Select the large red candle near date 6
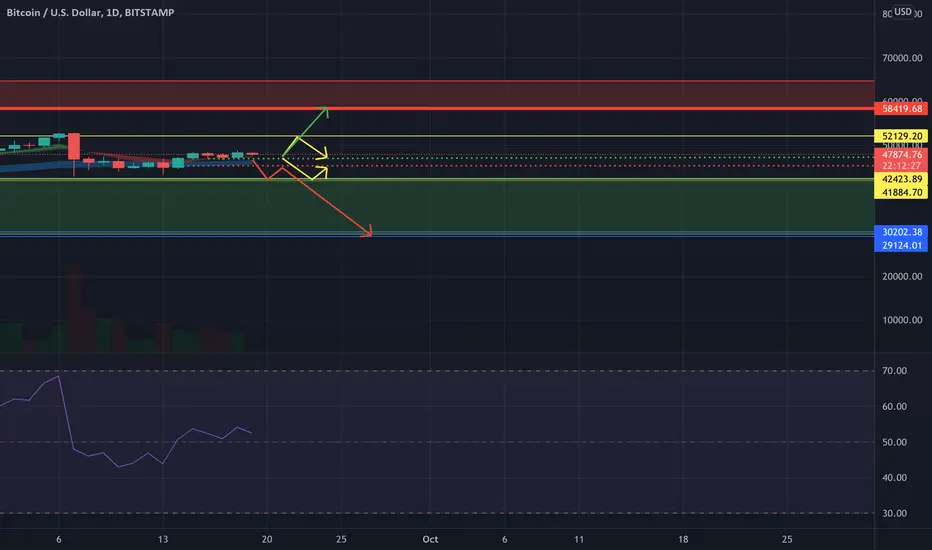 [x=74, y=147]
